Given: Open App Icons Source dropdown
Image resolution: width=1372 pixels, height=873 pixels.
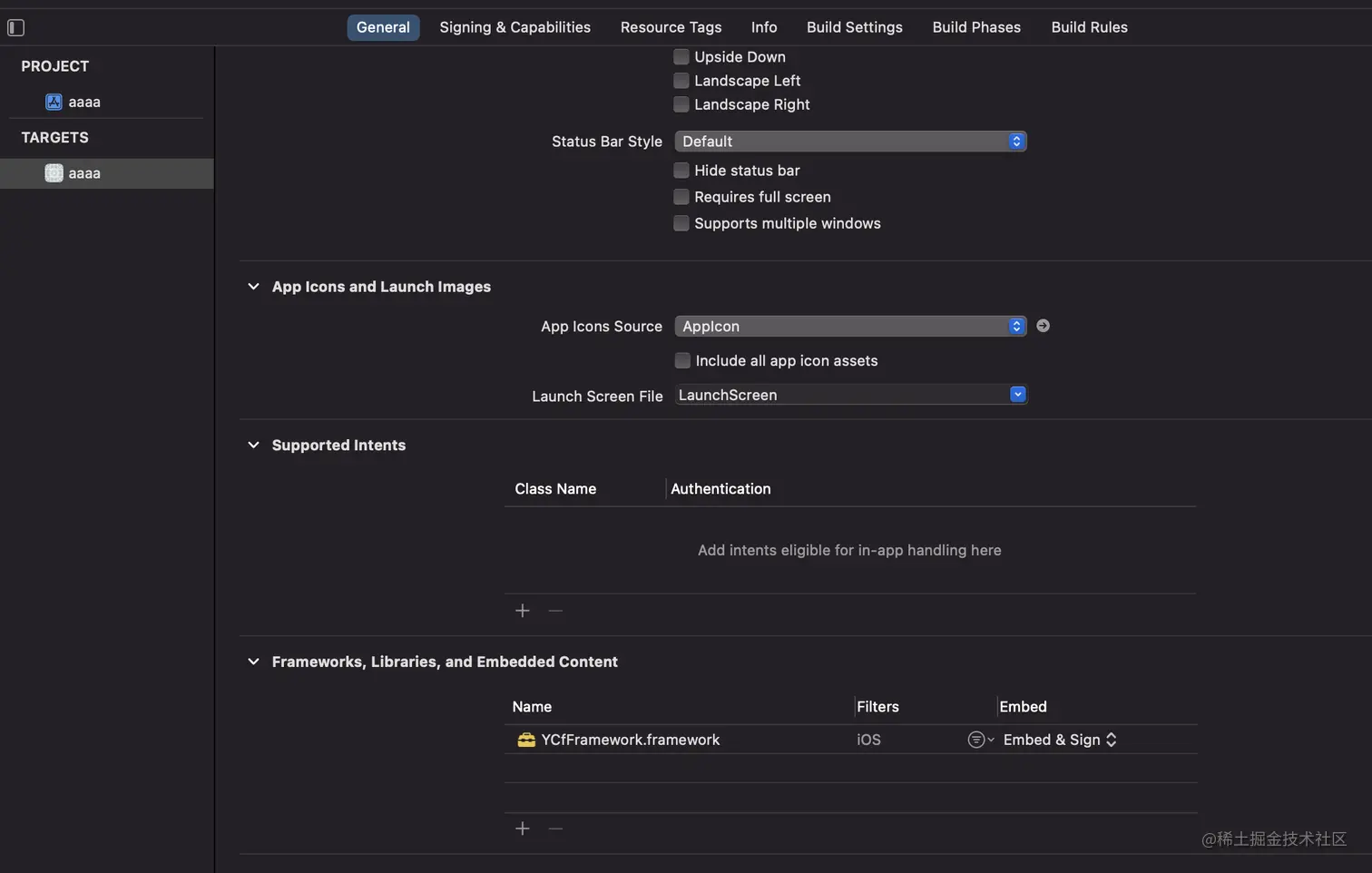Looking at the screenshot, I should (x=851, y=326).
